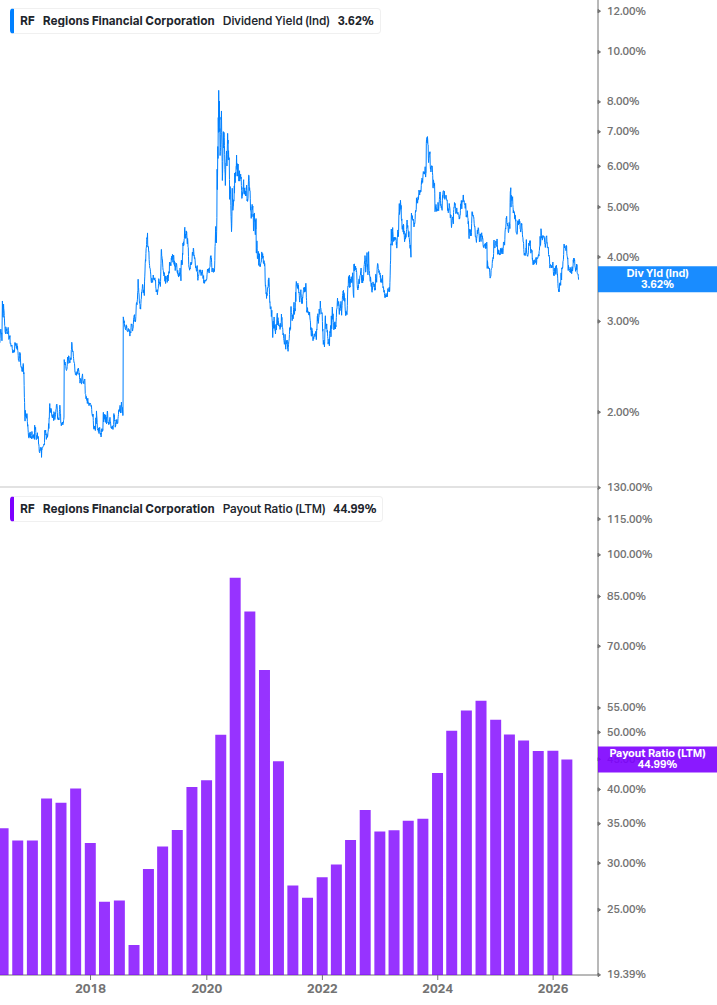Click the Payout Ratio (LTM) legend label

tap(274, 509)
